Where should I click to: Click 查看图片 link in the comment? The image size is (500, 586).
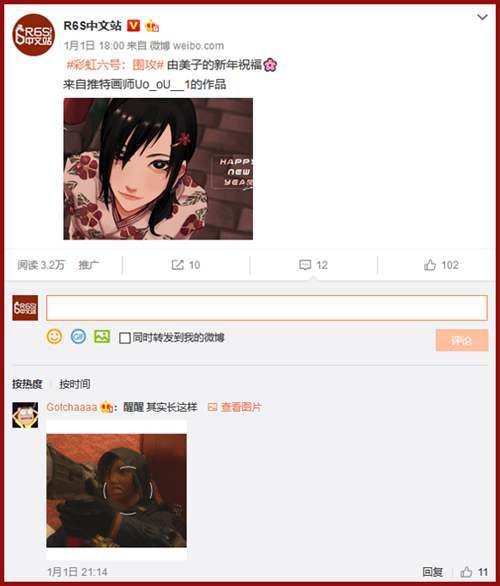[x=235, y=407]
